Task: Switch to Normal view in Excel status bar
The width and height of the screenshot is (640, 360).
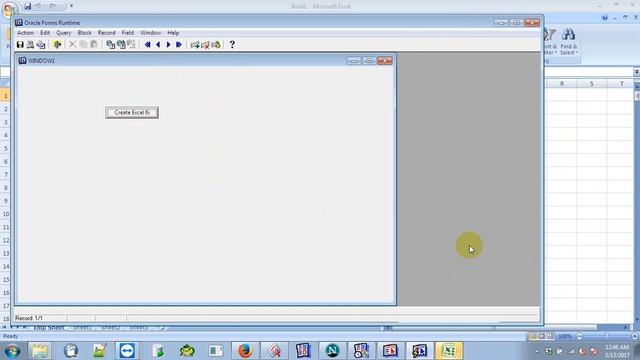Action: tap(533, 336)
